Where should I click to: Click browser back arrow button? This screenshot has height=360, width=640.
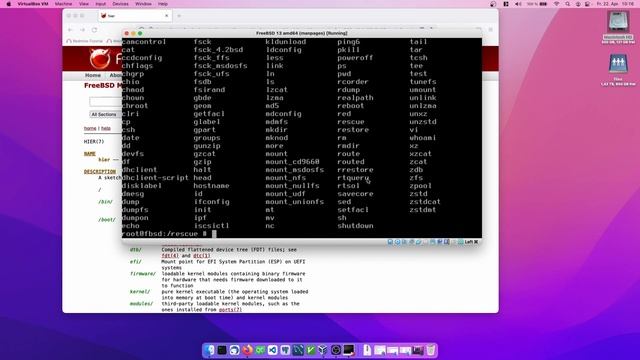pyautogui.click(x=70, y=30)
